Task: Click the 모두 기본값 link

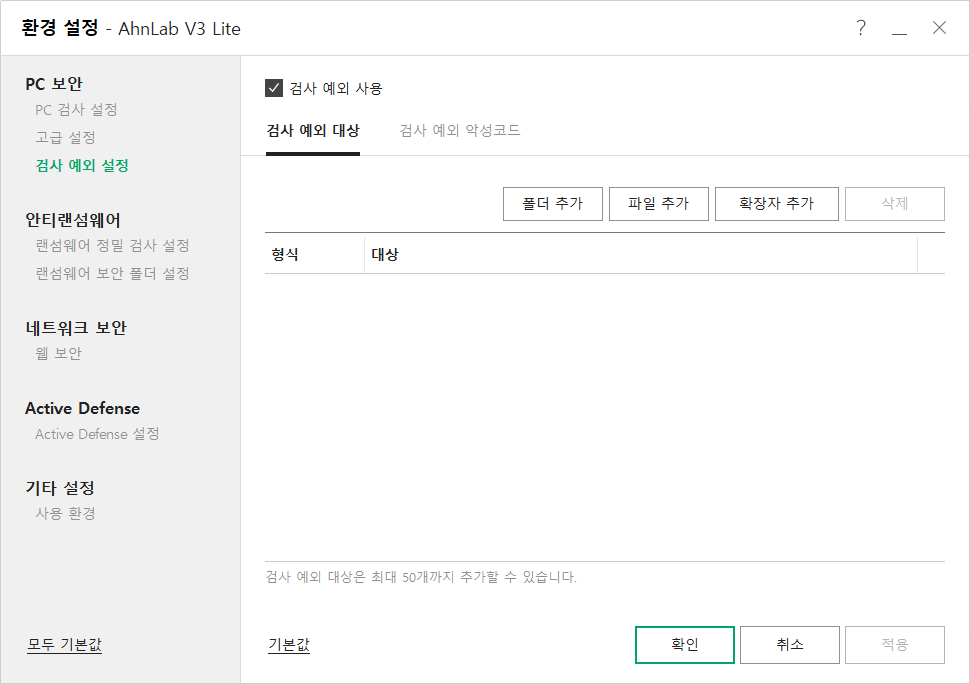Action: [x=64, y=645]
